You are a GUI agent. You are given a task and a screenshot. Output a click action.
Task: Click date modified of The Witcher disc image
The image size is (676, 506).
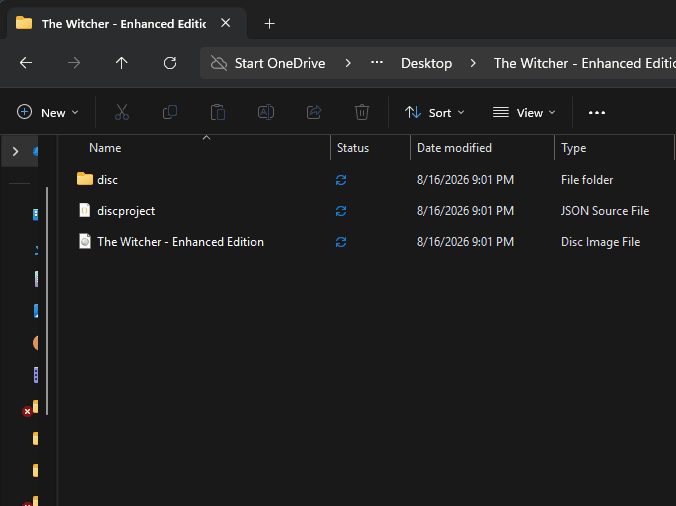coord(465,242)
